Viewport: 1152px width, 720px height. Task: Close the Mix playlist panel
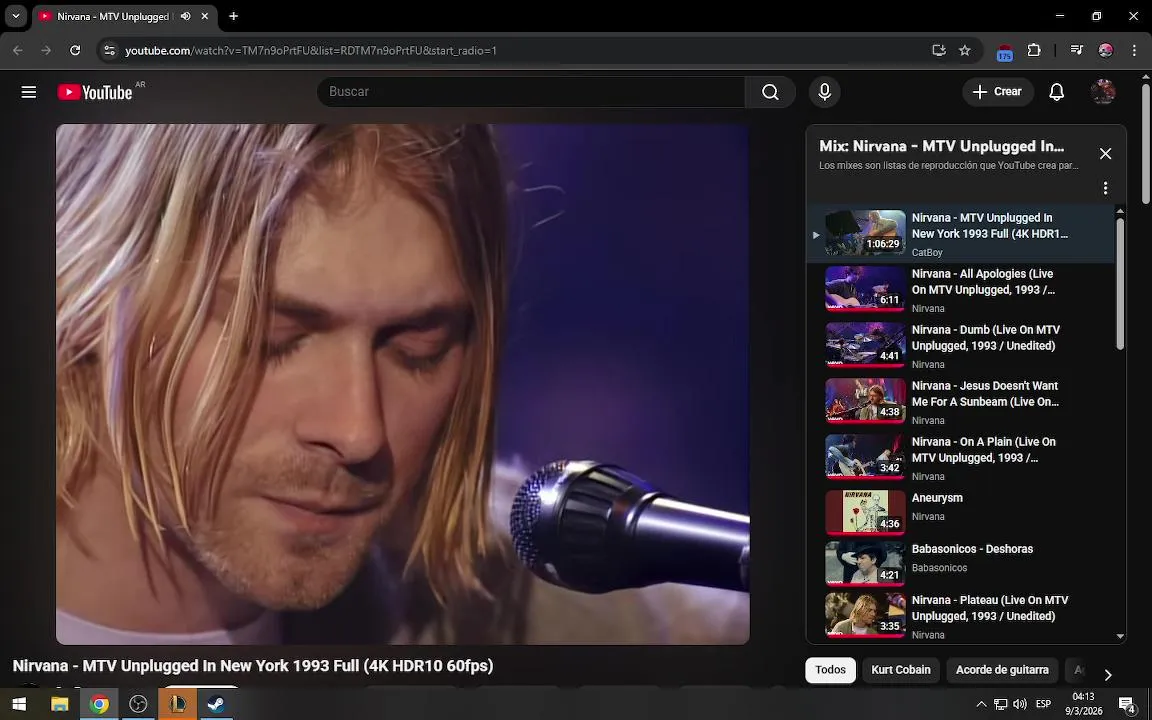tap(1105, 154)
